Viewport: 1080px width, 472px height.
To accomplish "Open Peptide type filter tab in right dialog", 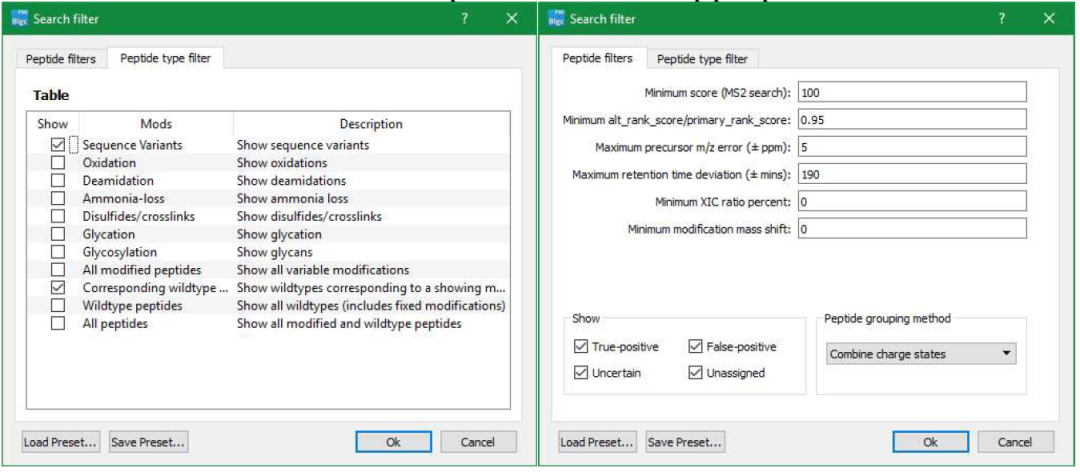I will 702,59.
